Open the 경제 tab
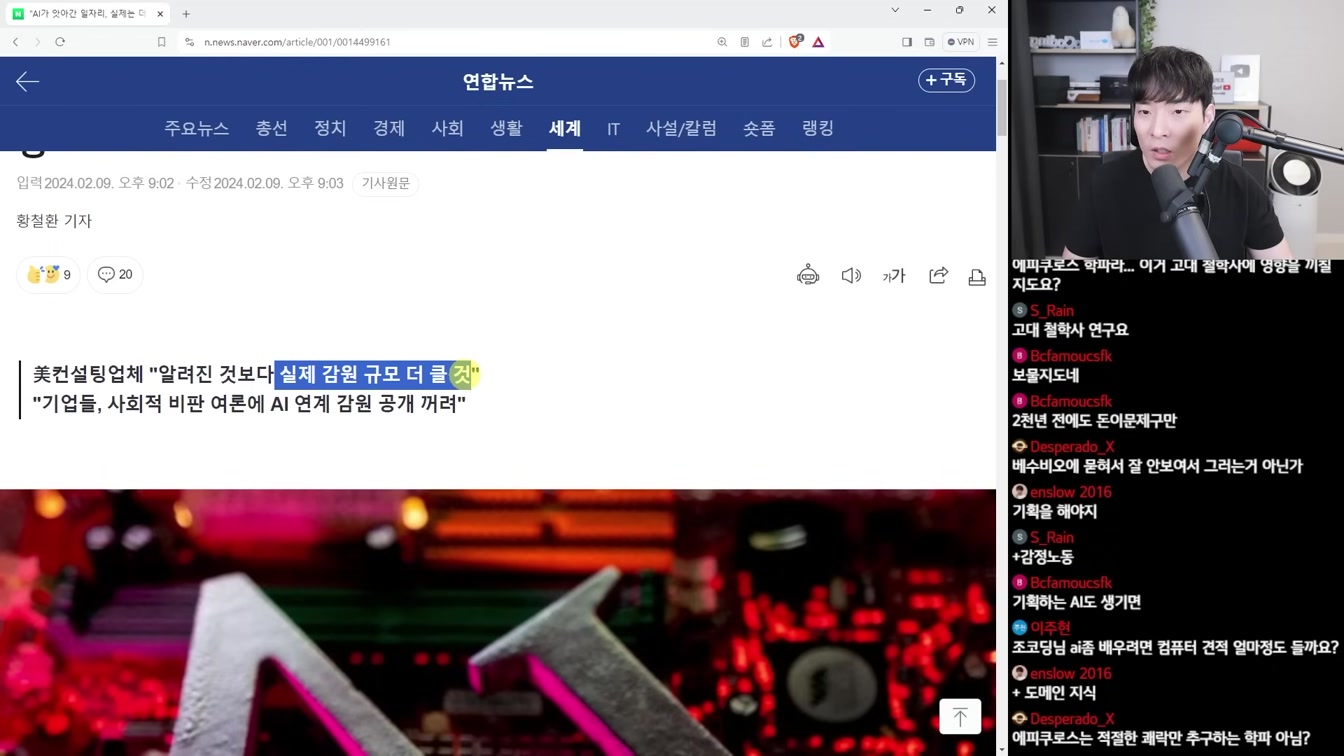This screenshot has height=756, width=1344. click(x=389, y=128)
